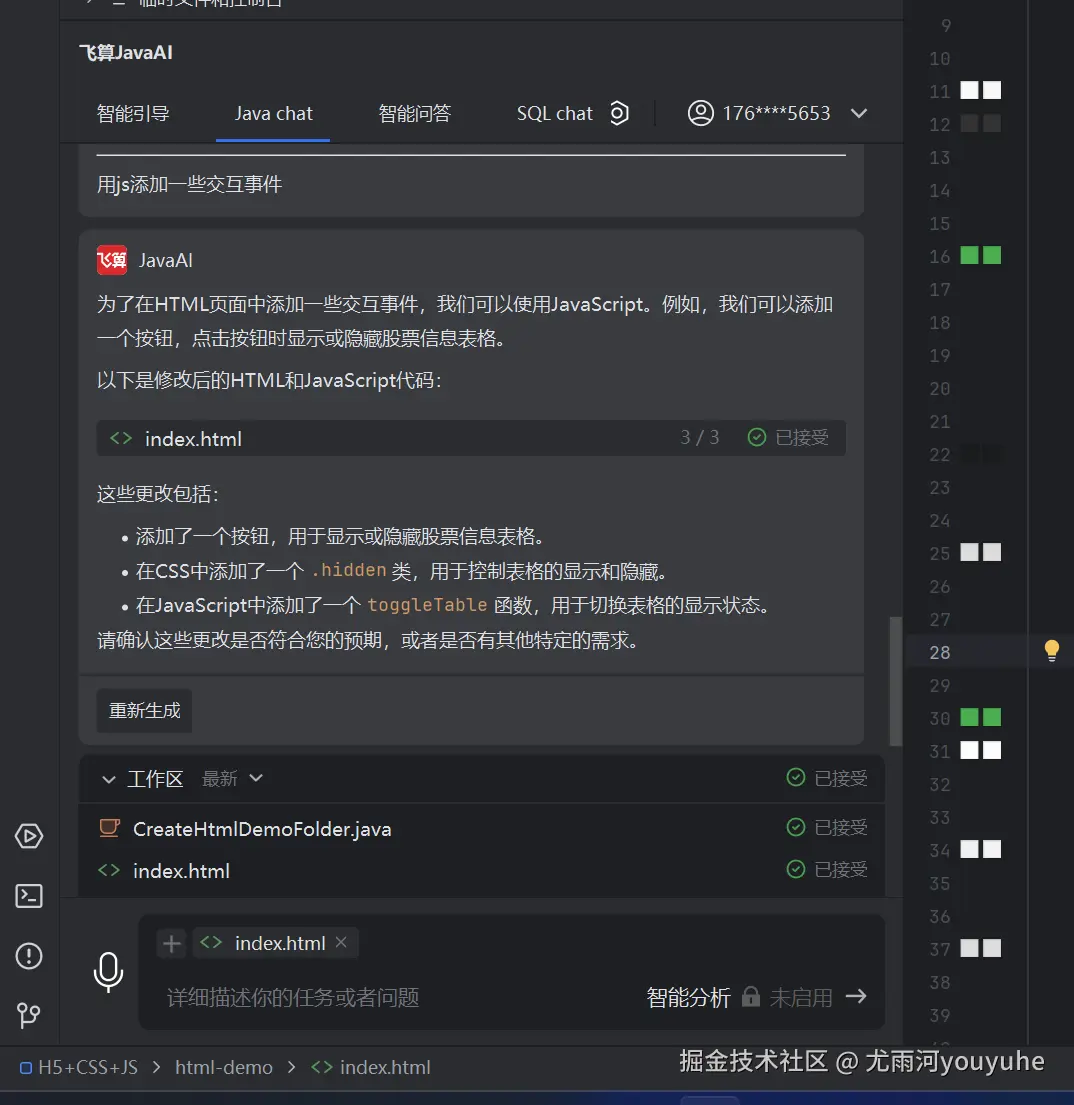
Task: Switch to the SQL chat tab
Action: tap(555, 113)
